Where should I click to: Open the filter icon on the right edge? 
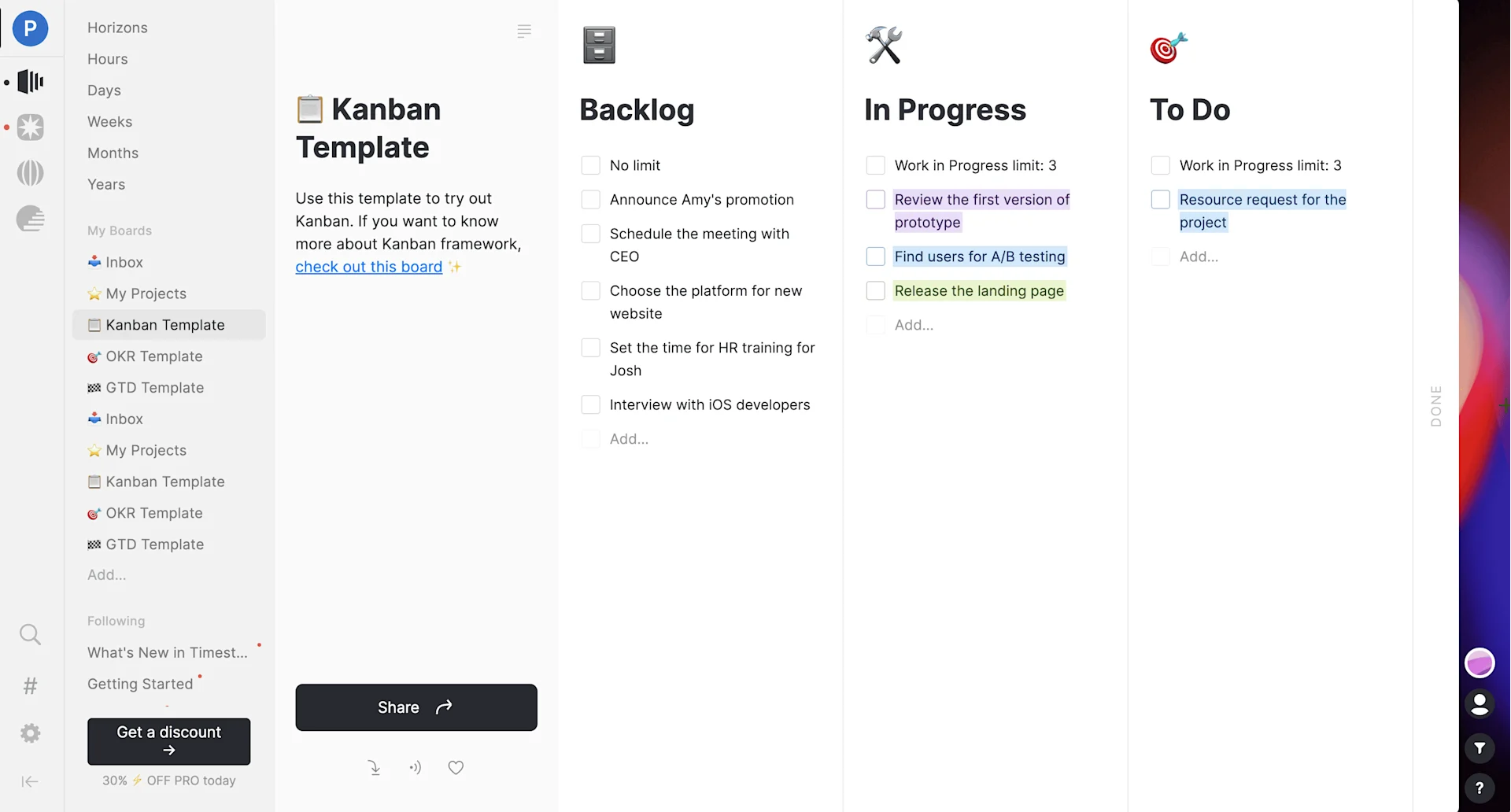pyautogui.click(x=1480, y=748)
